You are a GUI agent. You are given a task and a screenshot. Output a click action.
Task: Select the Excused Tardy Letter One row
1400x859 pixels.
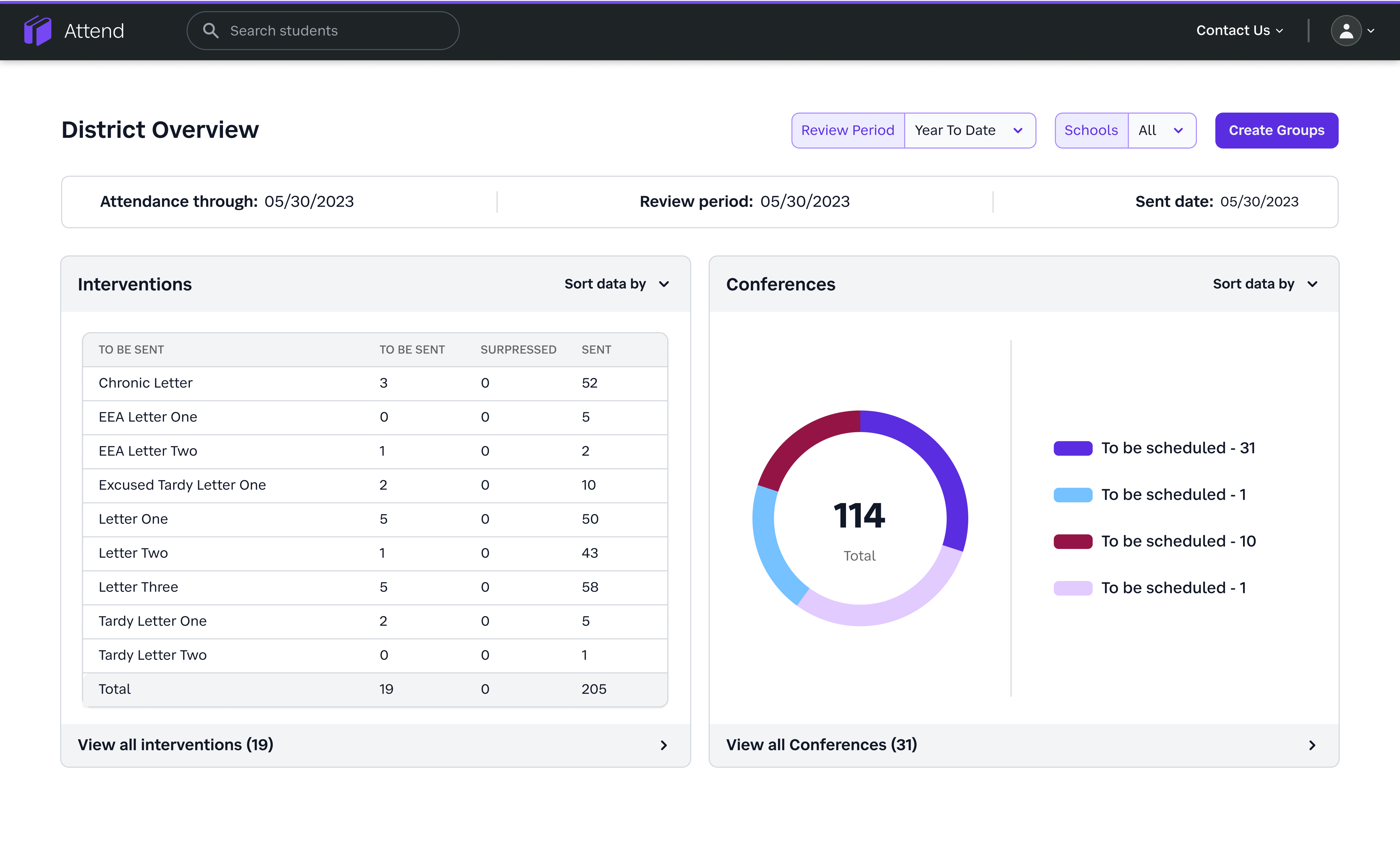pos(375,486)
